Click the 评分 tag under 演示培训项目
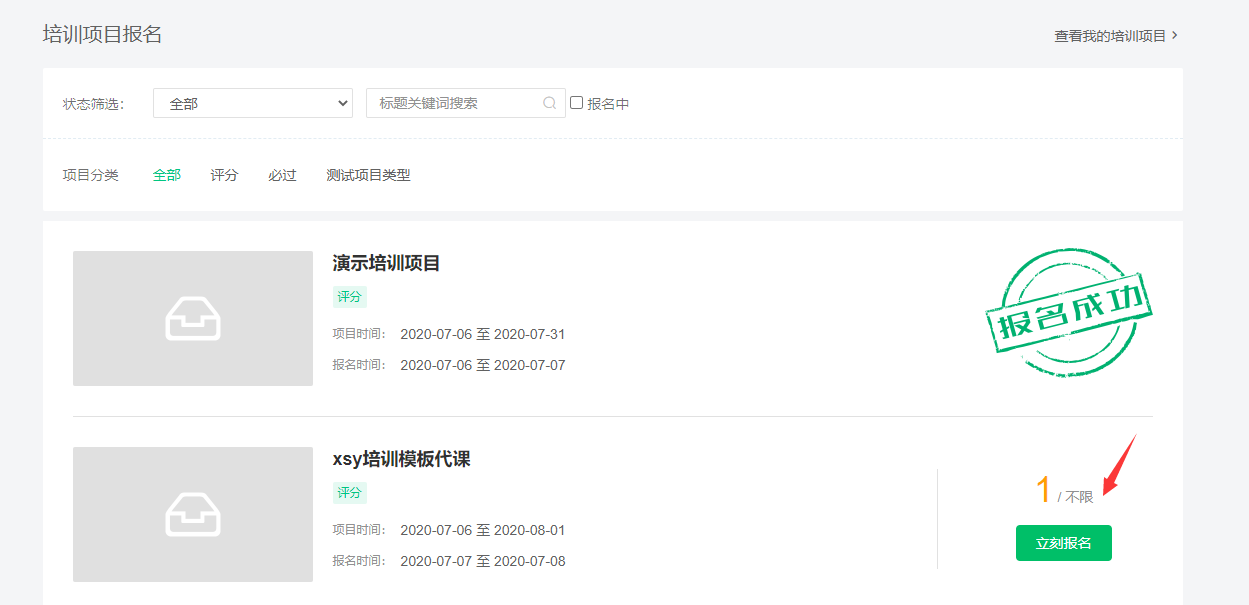Screen dimensions: 1249x605 (350, 297)
